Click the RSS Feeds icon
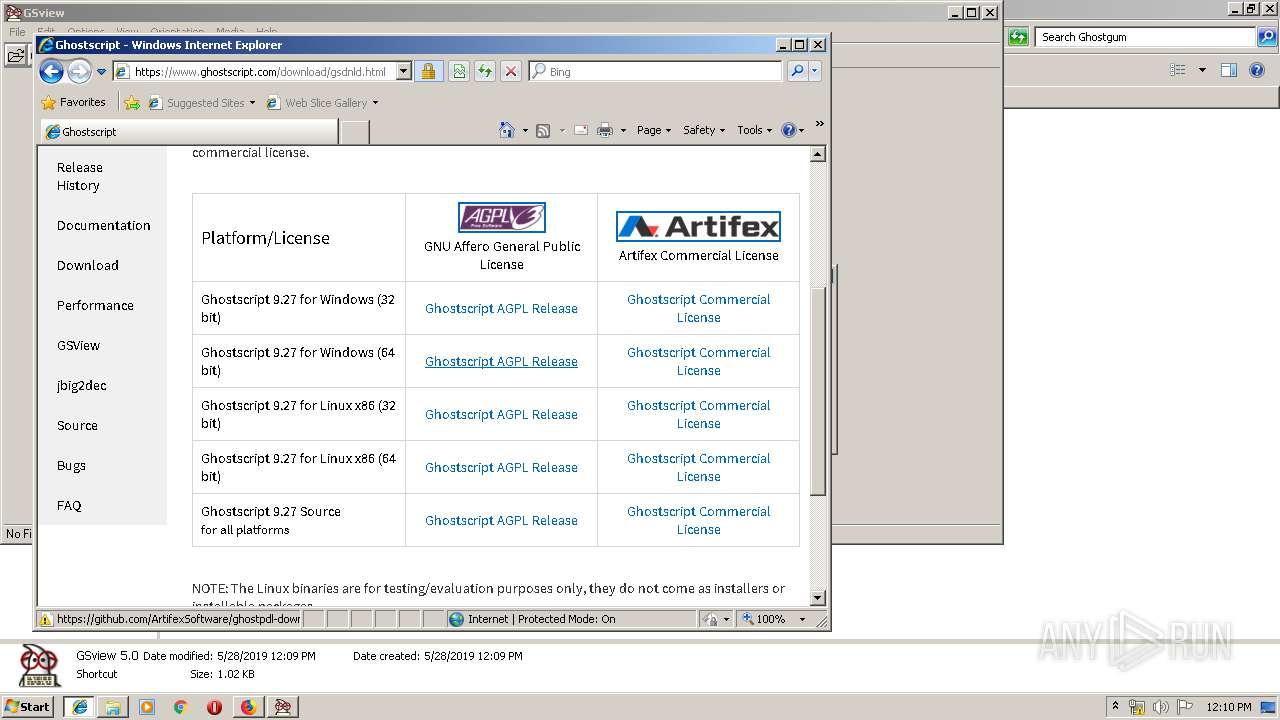 [543, 130]
